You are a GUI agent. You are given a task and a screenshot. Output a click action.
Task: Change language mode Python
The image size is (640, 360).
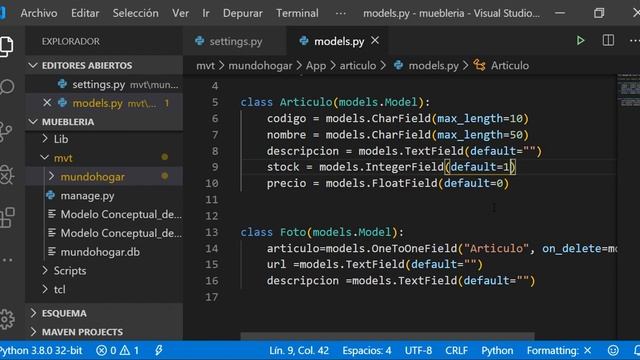tap(497, 351)
